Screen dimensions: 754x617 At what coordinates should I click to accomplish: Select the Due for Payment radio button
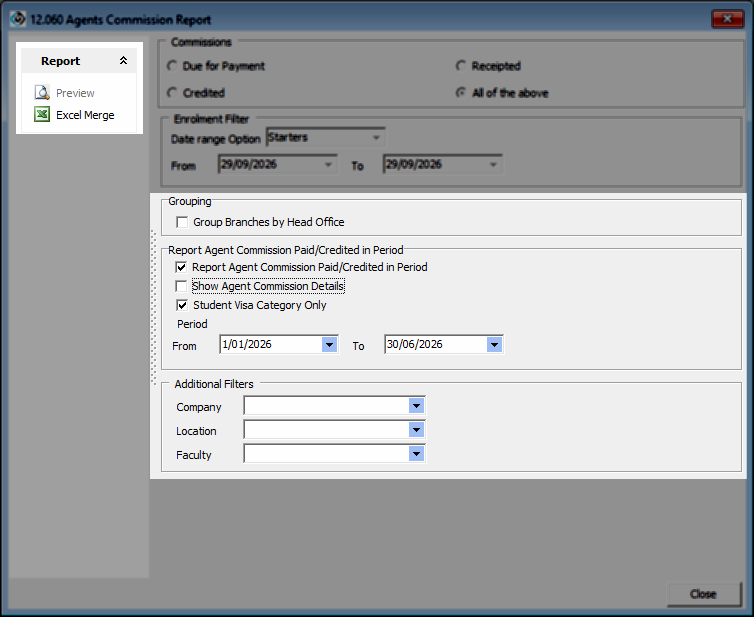pos(172,65)
